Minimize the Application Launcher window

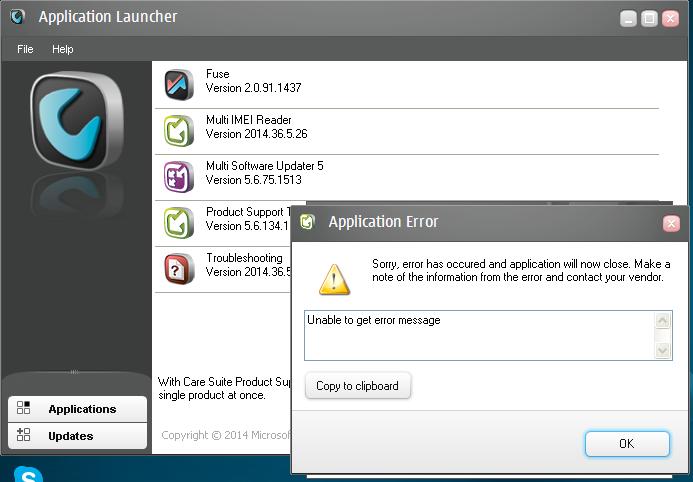(x=628, y=19)
